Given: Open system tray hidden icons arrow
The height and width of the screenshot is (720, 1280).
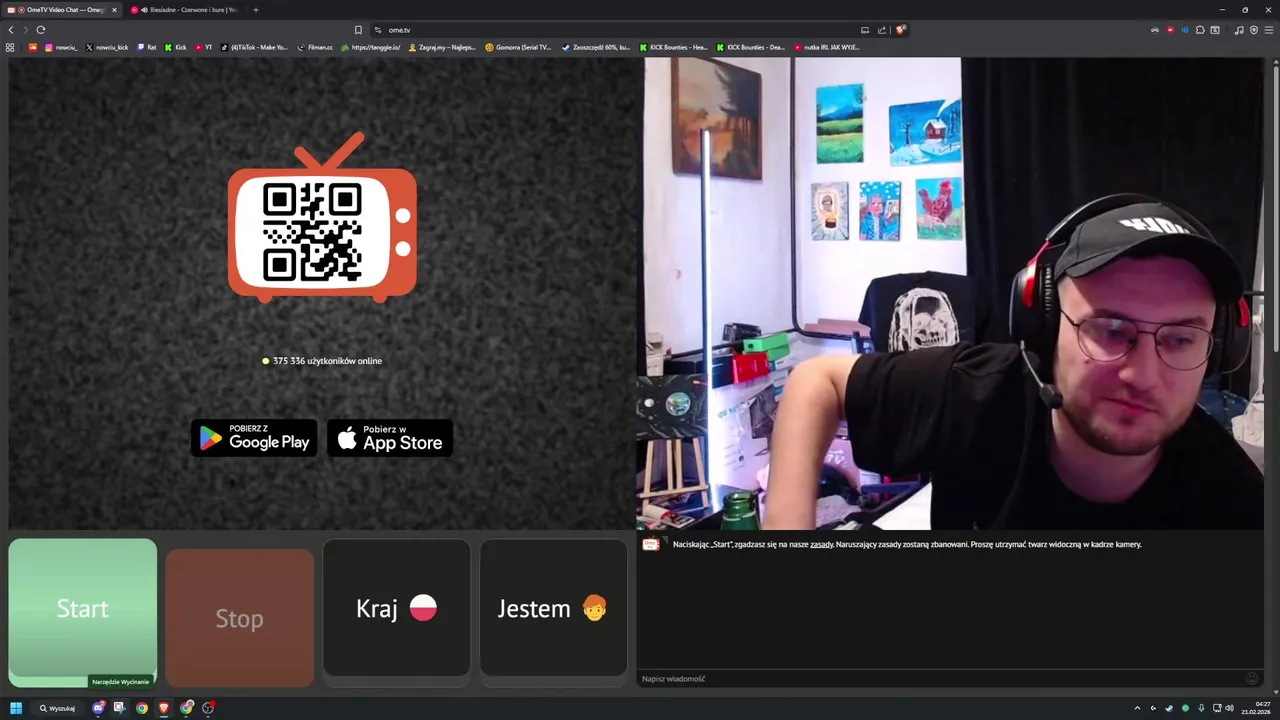Looking at the screenshot, I should [1137, 708].
